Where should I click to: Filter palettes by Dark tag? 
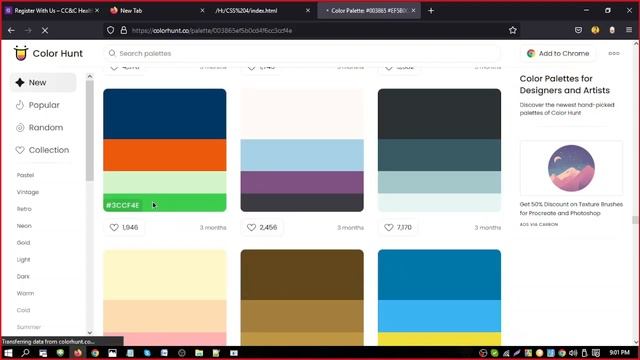pos(23,276)
